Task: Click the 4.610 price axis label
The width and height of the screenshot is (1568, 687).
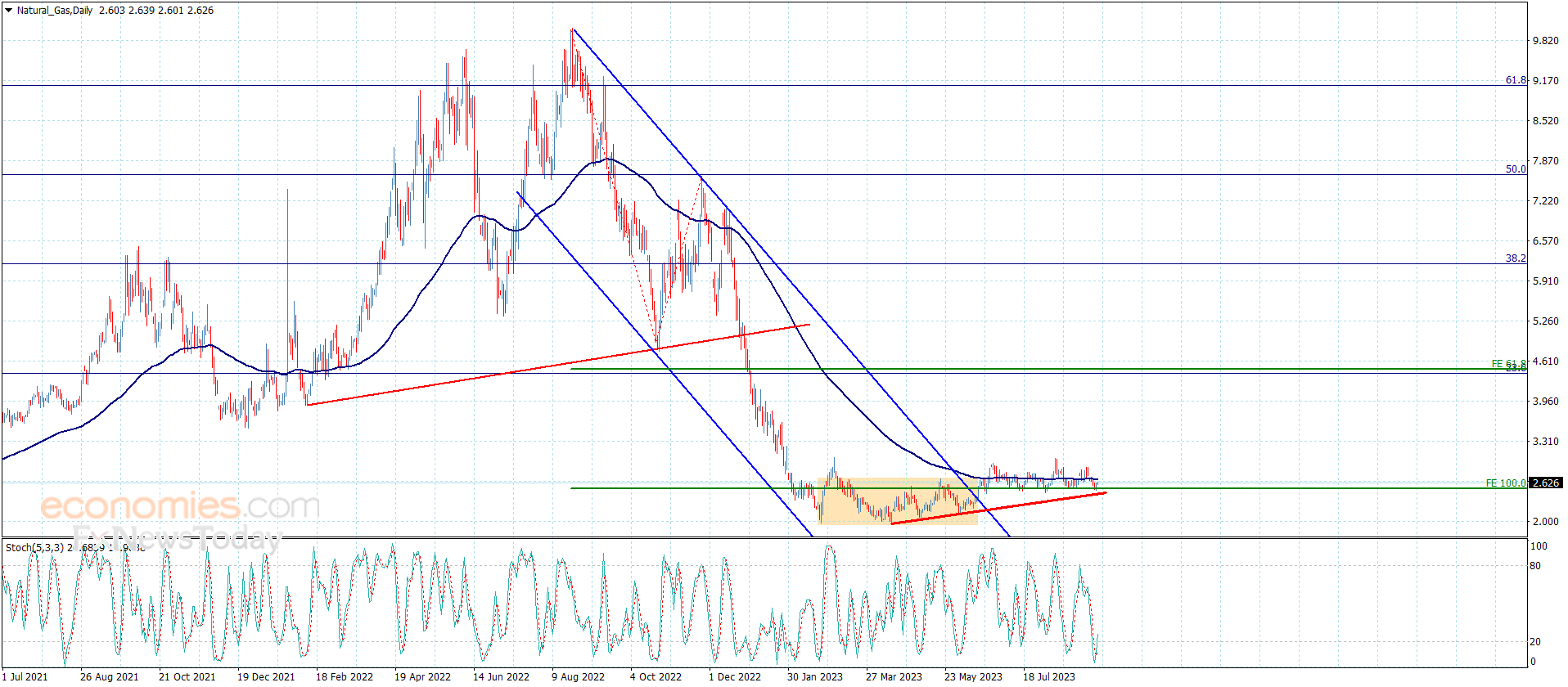Action: pyautogui.click(x=1546, y=361)
